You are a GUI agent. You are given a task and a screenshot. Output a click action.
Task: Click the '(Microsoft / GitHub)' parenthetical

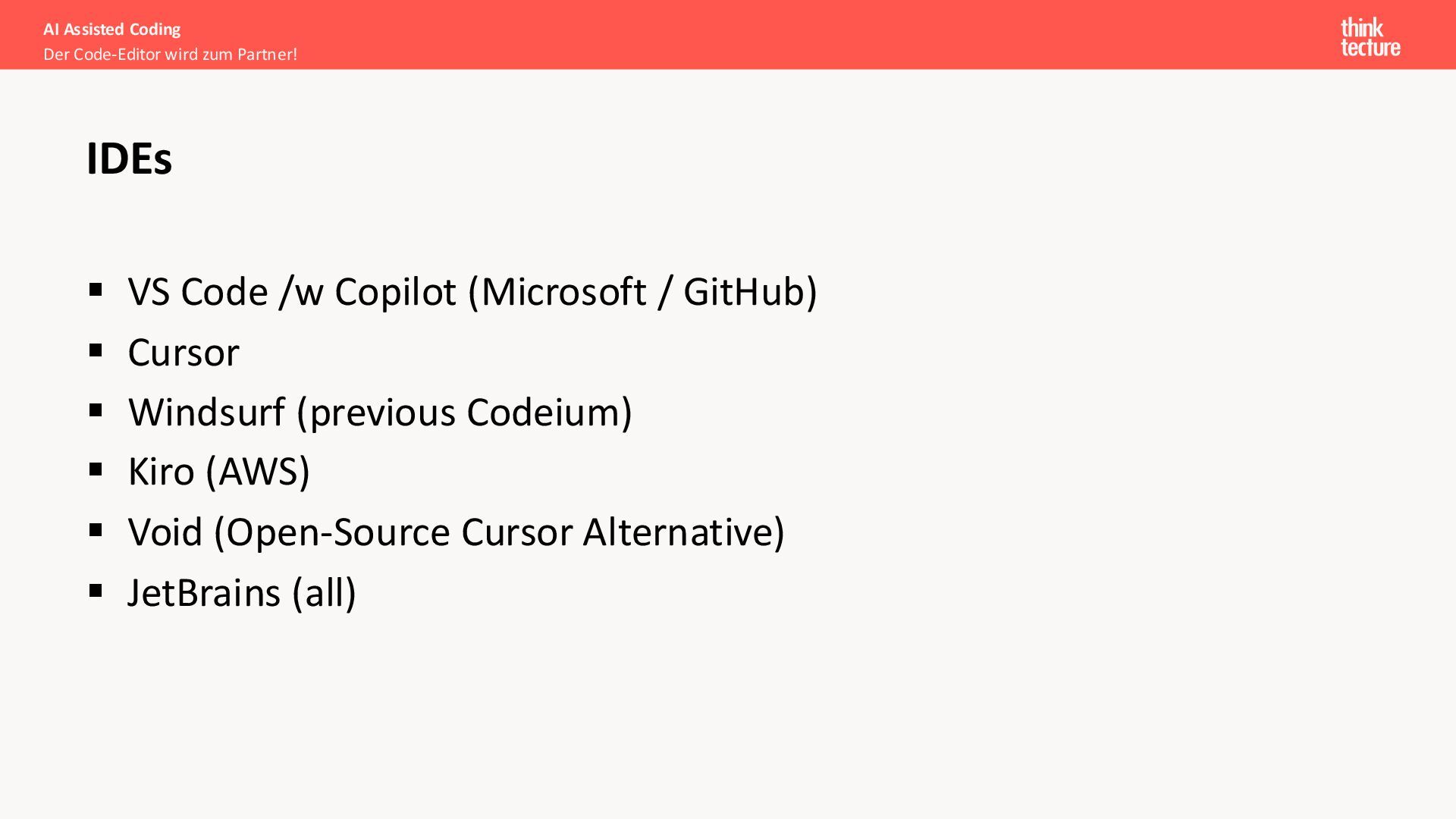[x=642, y=292]
